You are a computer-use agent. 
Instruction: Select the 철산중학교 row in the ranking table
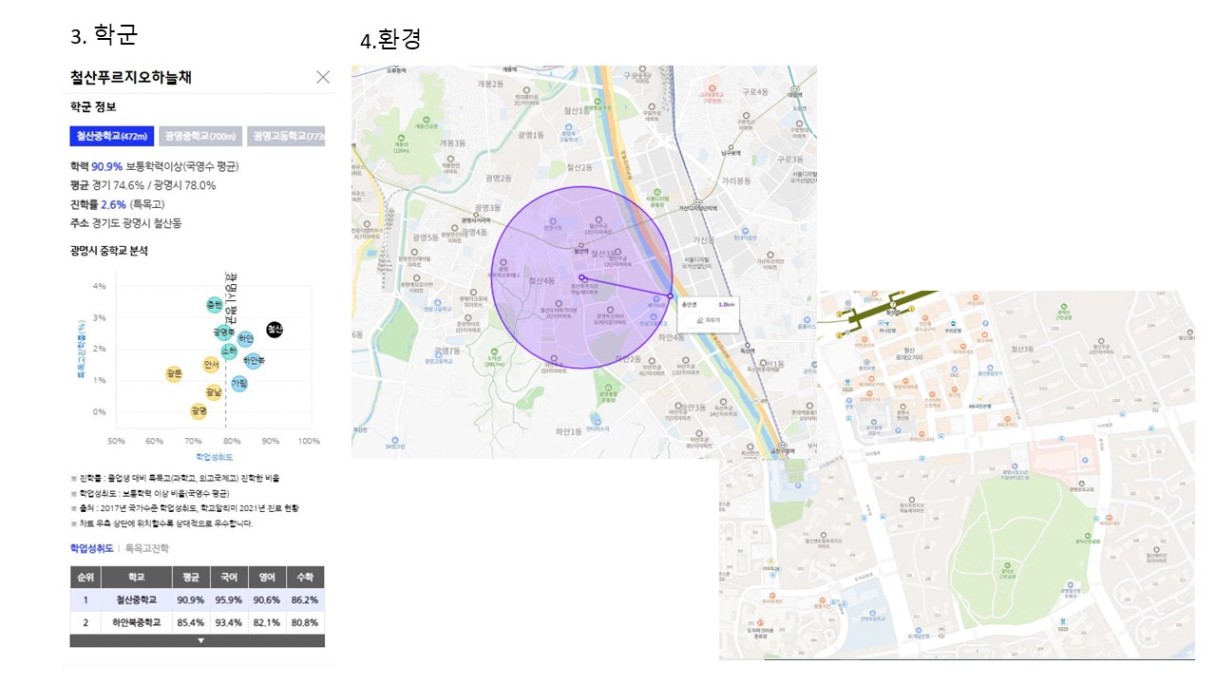[197, 599]
